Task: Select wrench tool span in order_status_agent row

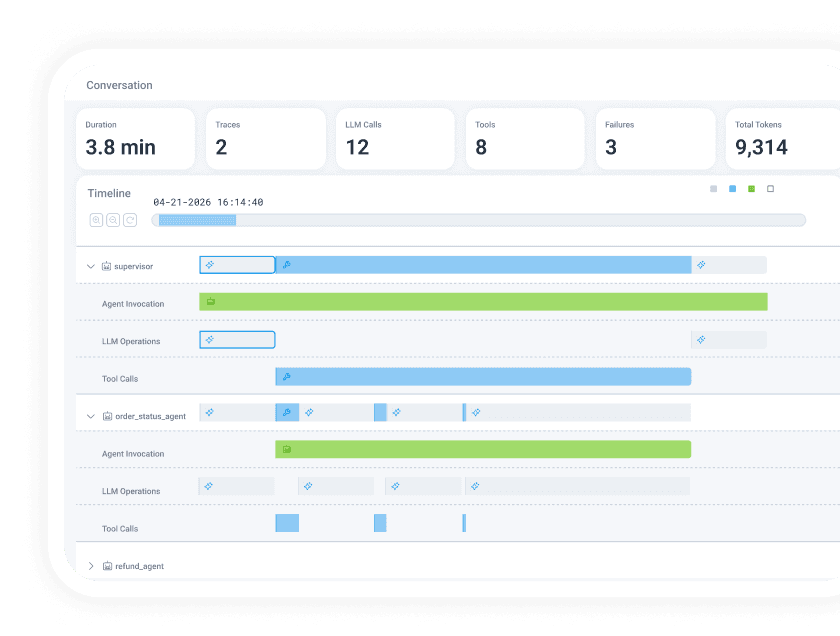Action: (x=287, y=413)
